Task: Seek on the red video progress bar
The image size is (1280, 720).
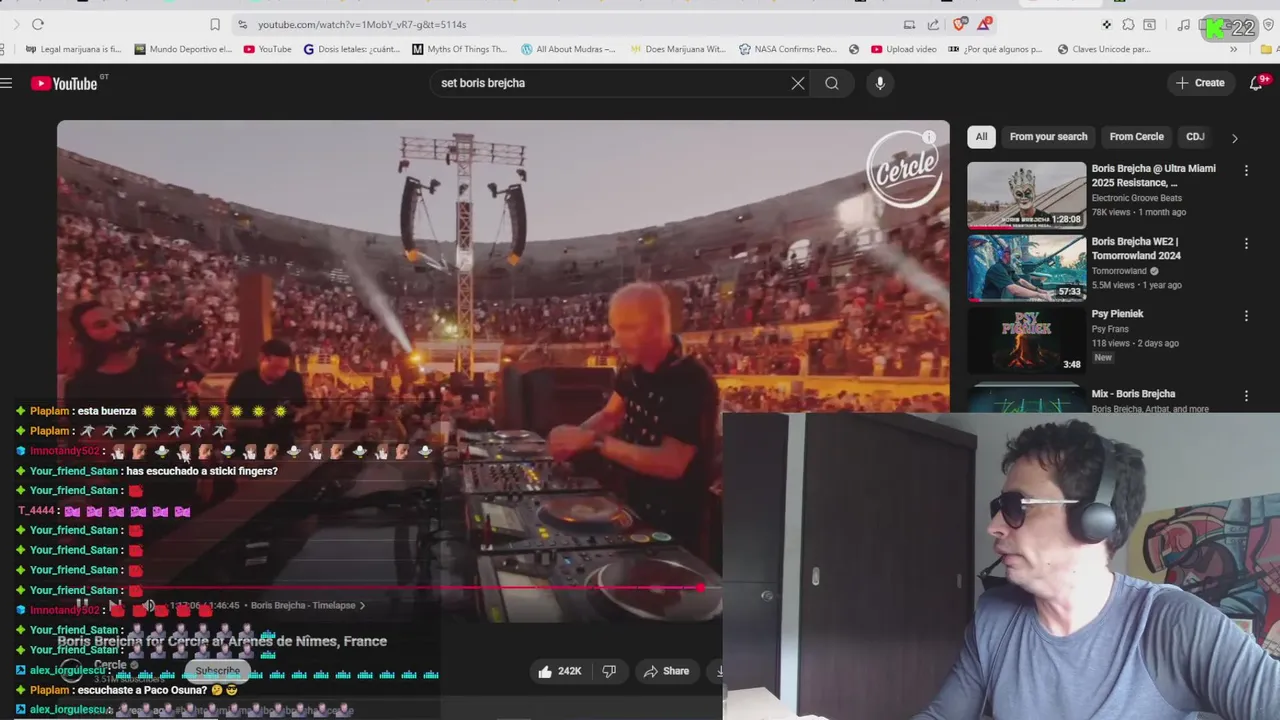Action: (x=389, y=588)
